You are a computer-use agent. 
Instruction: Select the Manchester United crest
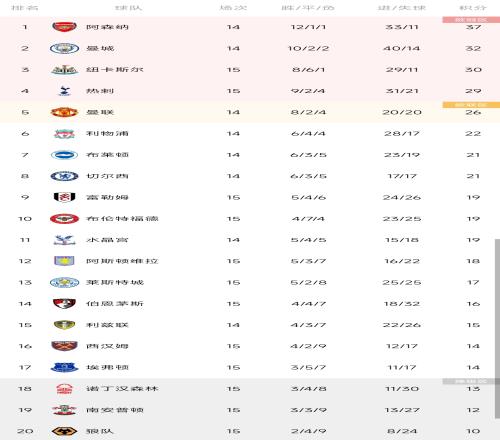point(64,112)
